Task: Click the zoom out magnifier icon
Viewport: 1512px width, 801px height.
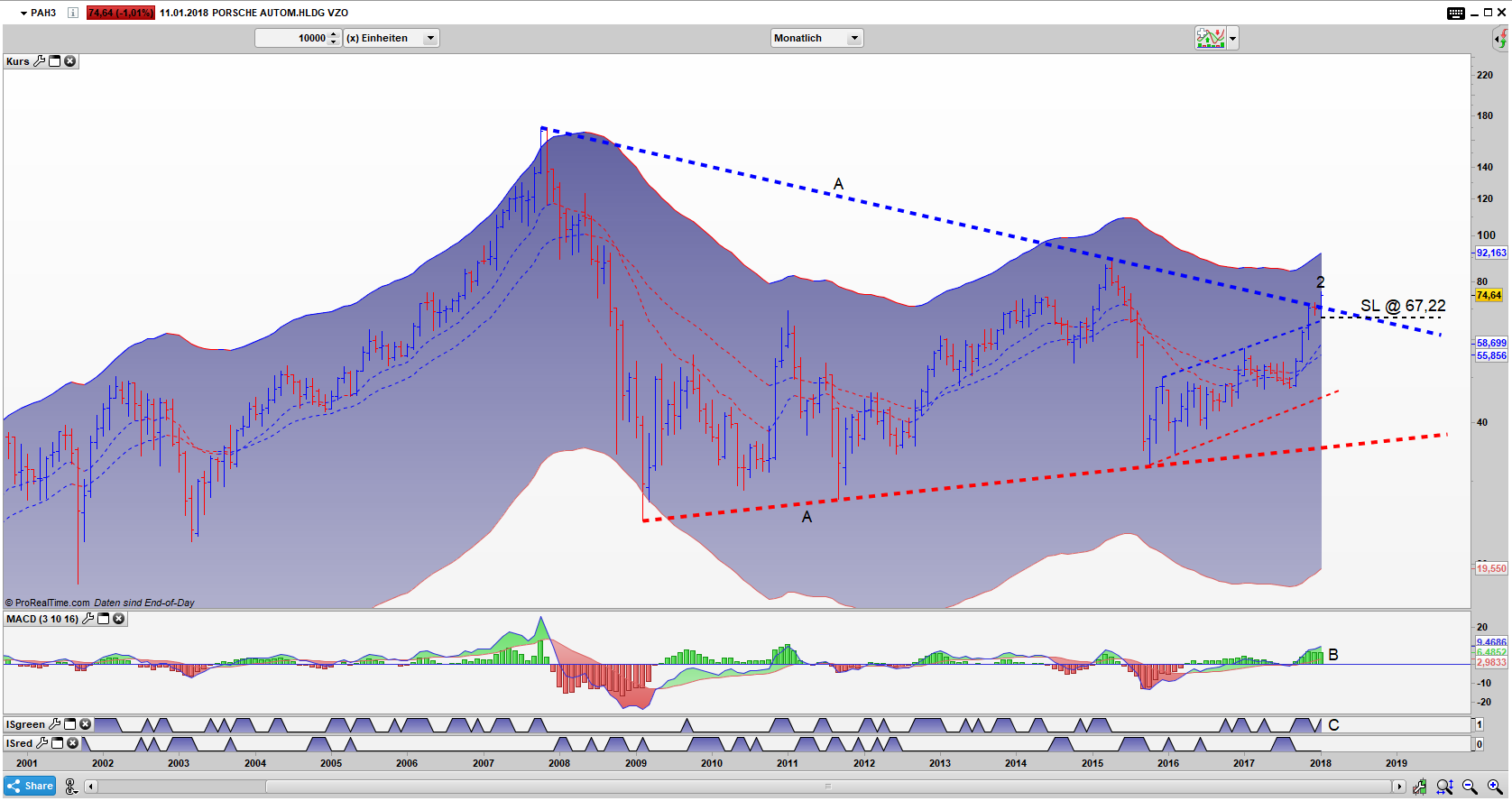Action: (1470, 787)
